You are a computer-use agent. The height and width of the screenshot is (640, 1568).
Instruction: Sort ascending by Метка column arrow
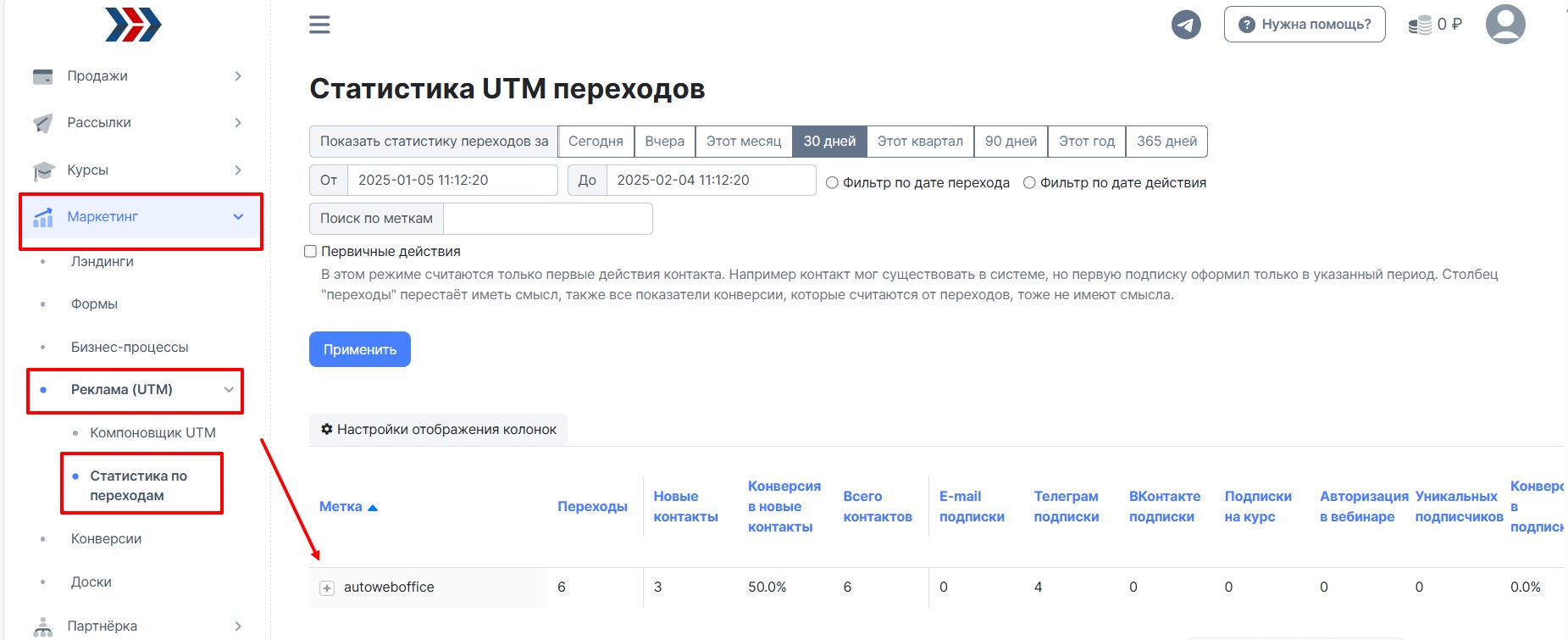(x=373, y=508)
